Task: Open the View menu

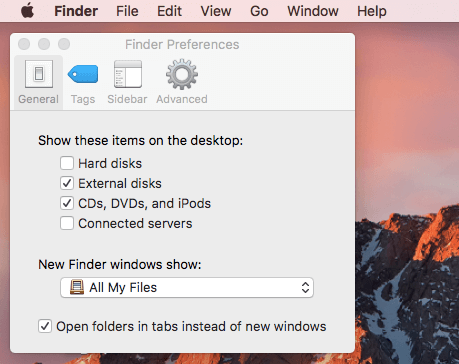Action: coord(216,11)
